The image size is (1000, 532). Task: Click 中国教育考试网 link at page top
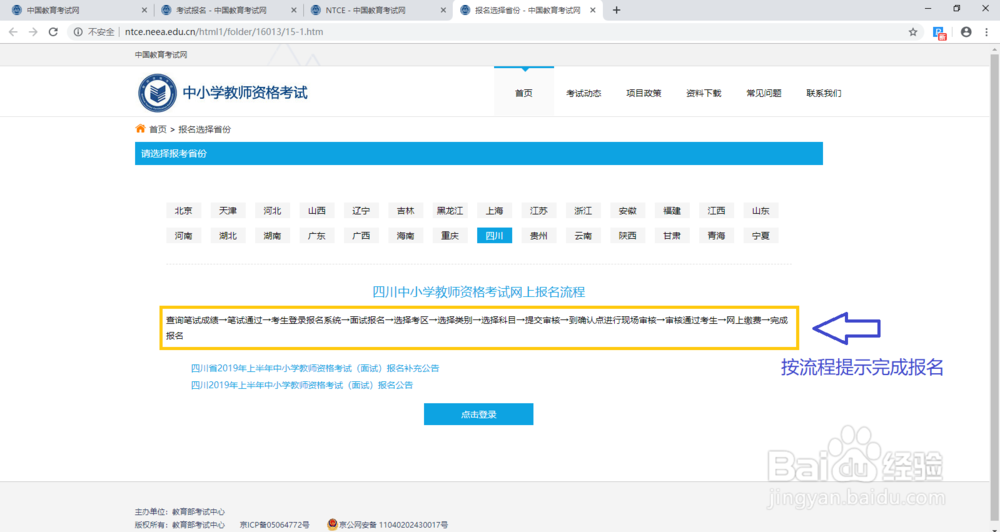point(161,55)
